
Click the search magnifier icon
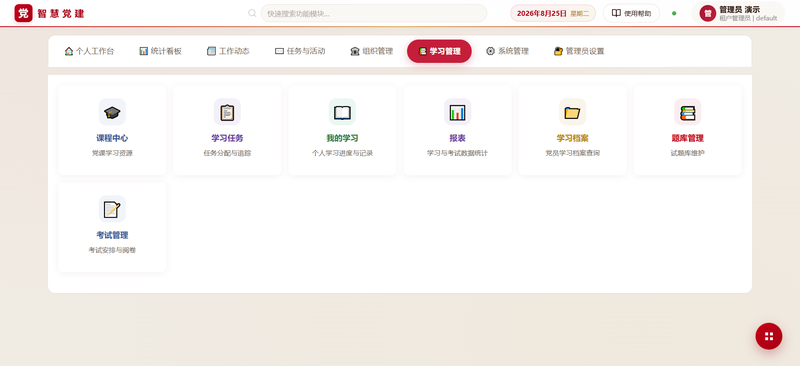[252, 13]
